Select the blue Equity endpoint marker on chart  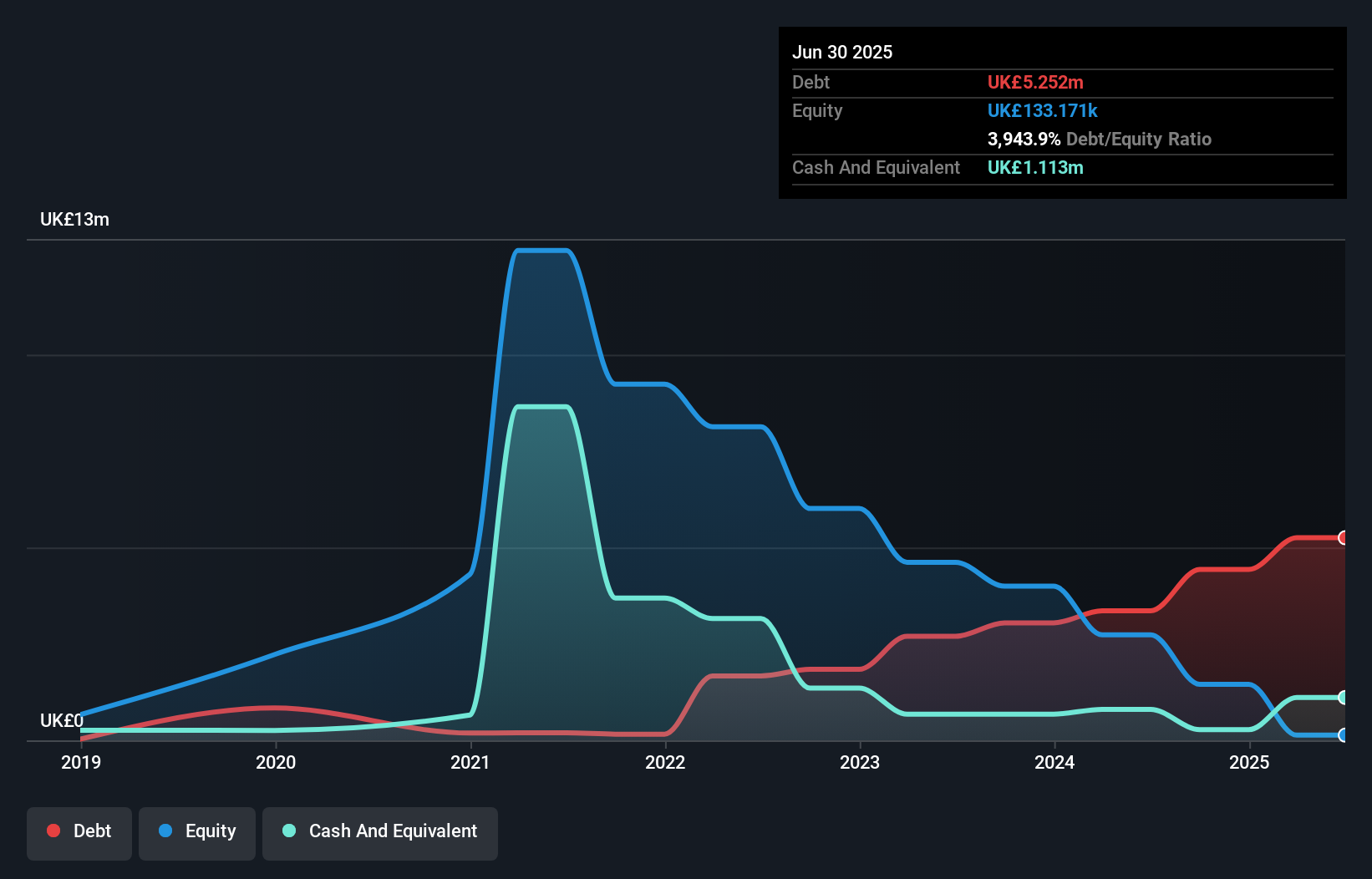point(1343,735)
